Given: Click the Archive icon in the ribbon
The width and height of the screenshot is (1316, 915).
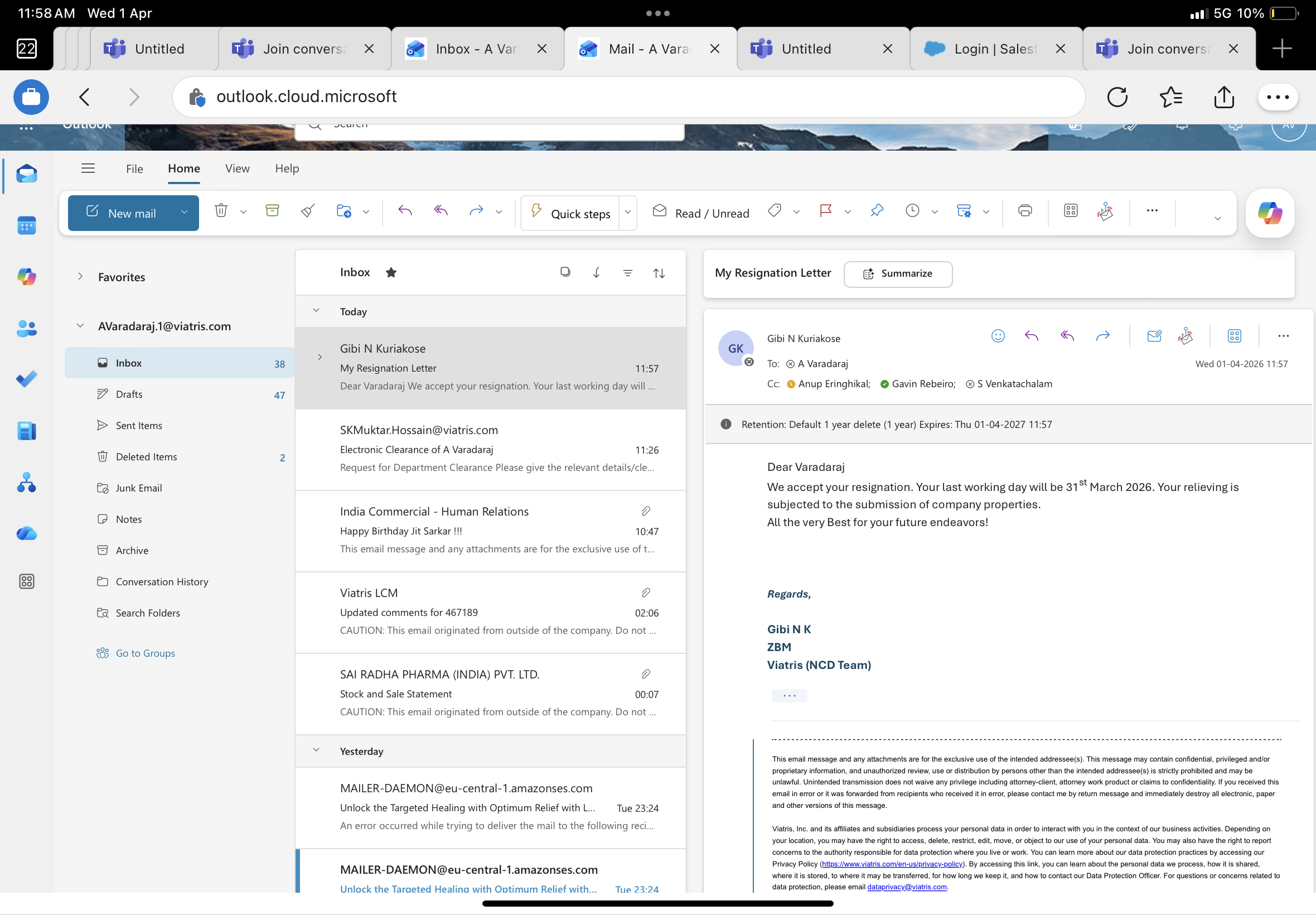Looking at the screenshot, I should coord(272,211).
